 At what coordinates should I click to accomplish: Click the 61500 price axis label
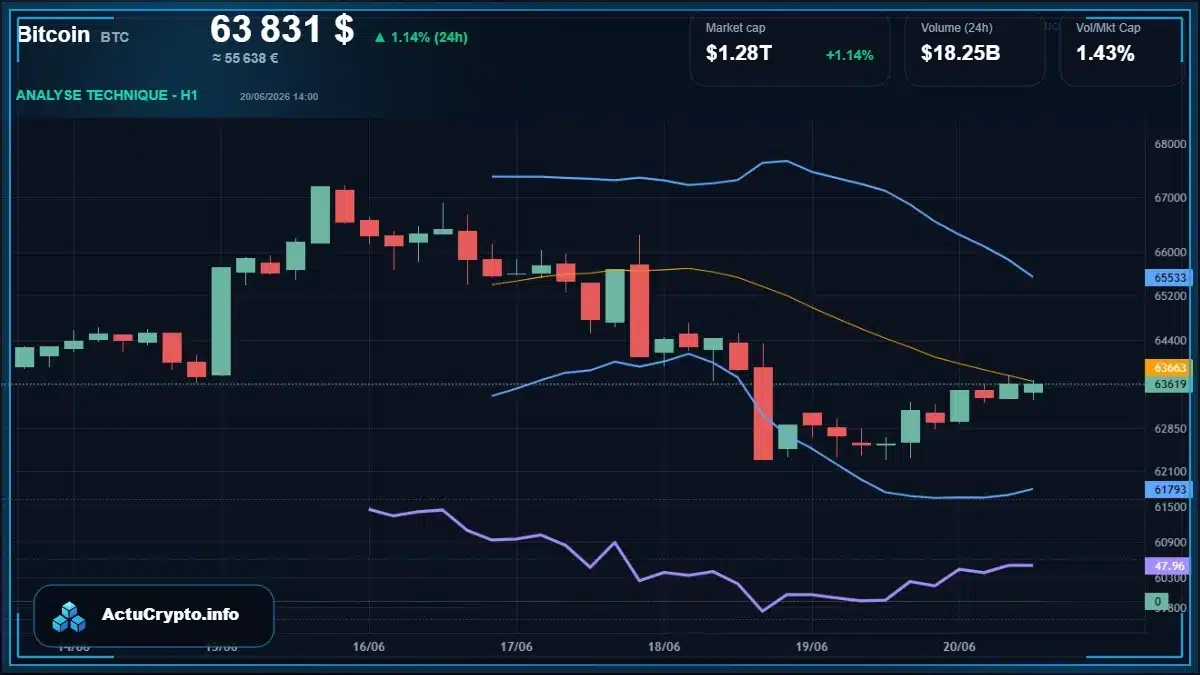(x=1170, y=508)
